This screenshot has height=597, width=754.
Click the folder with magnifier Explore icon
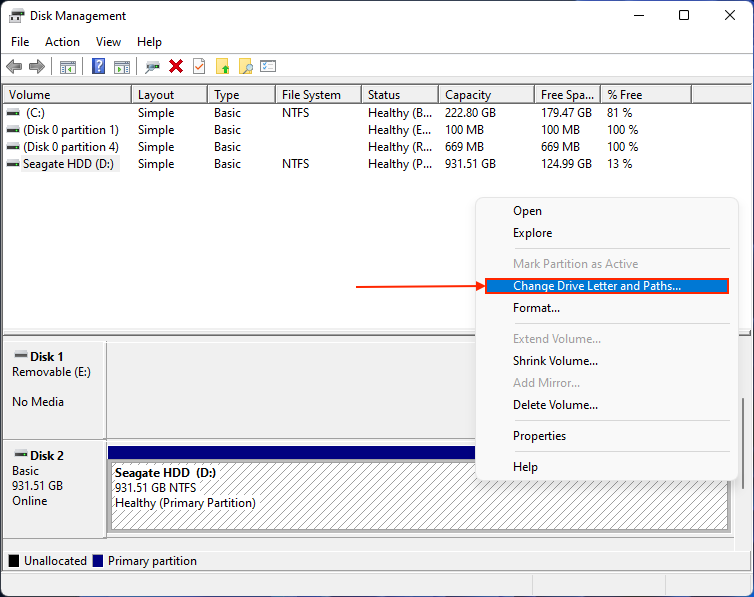(x=245, y=66)
